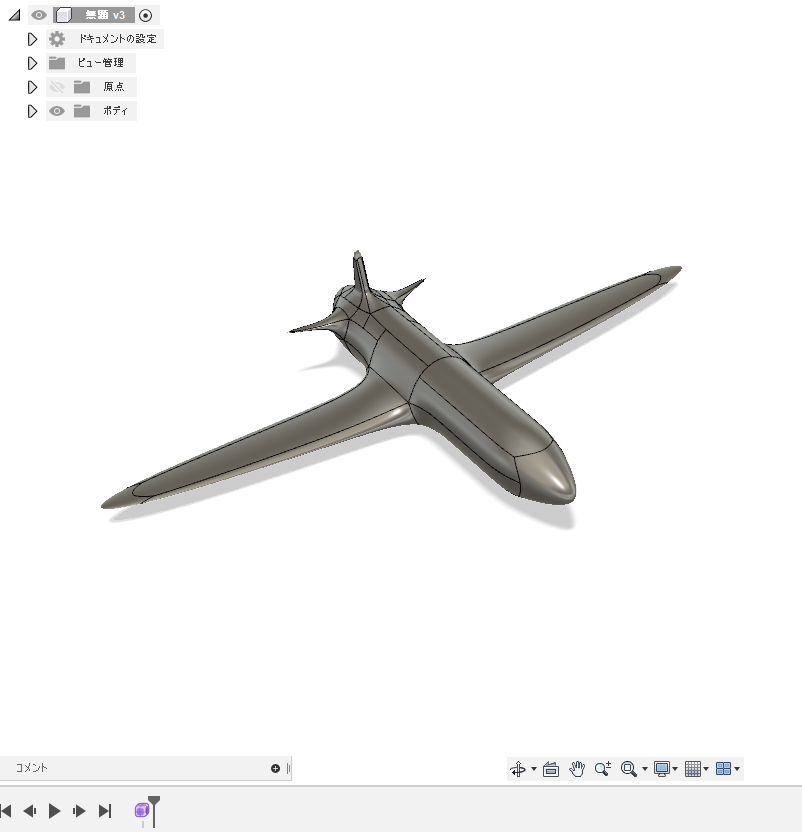Jump to timeline end
Viewport: 802px width, 832px height.
point(105,811)
